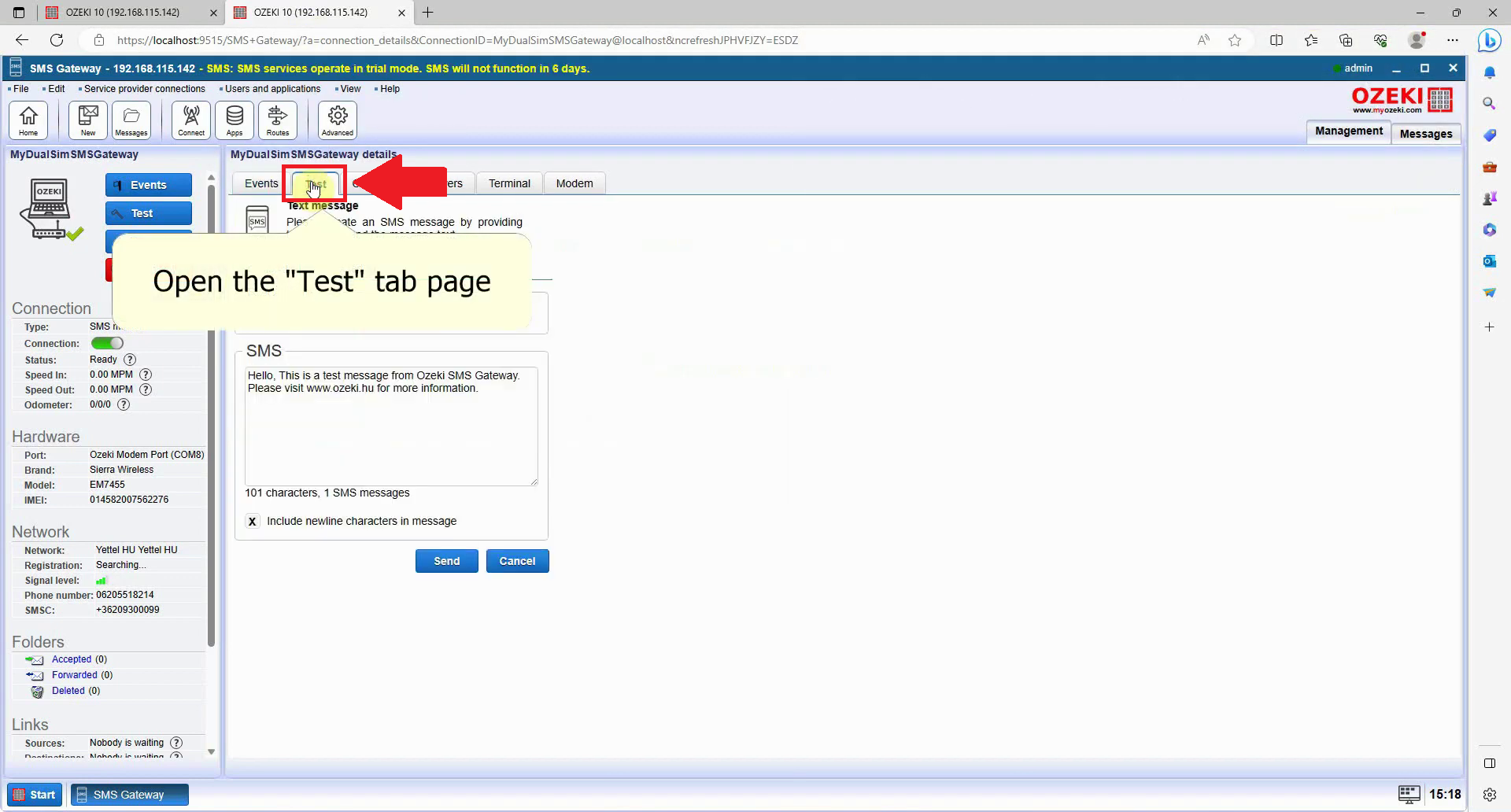Click the browser address bar

click(x=630, y=40)
